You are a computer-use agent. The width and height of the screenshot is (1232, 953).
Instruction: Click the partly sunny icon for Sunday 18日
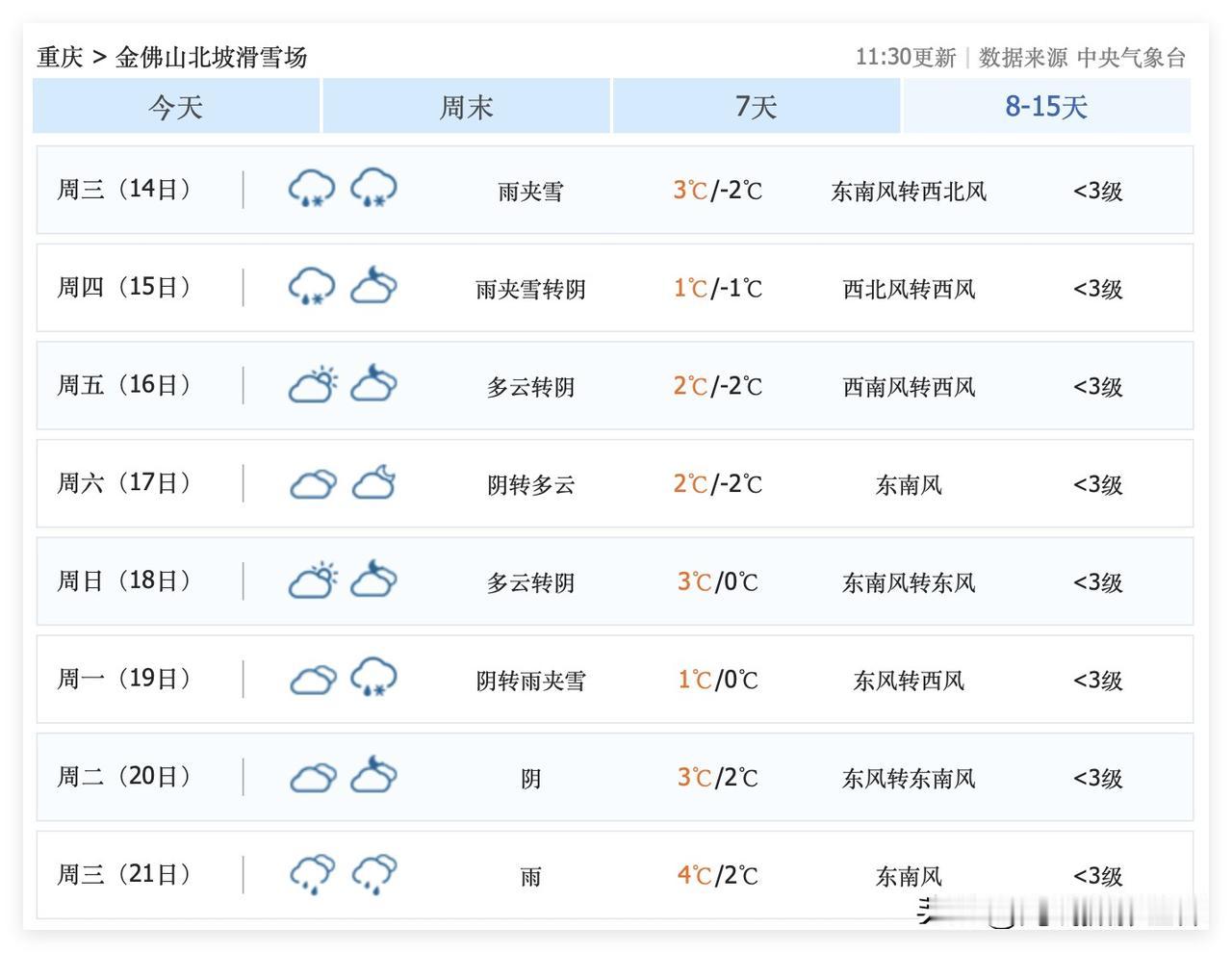tap(312, 580)
